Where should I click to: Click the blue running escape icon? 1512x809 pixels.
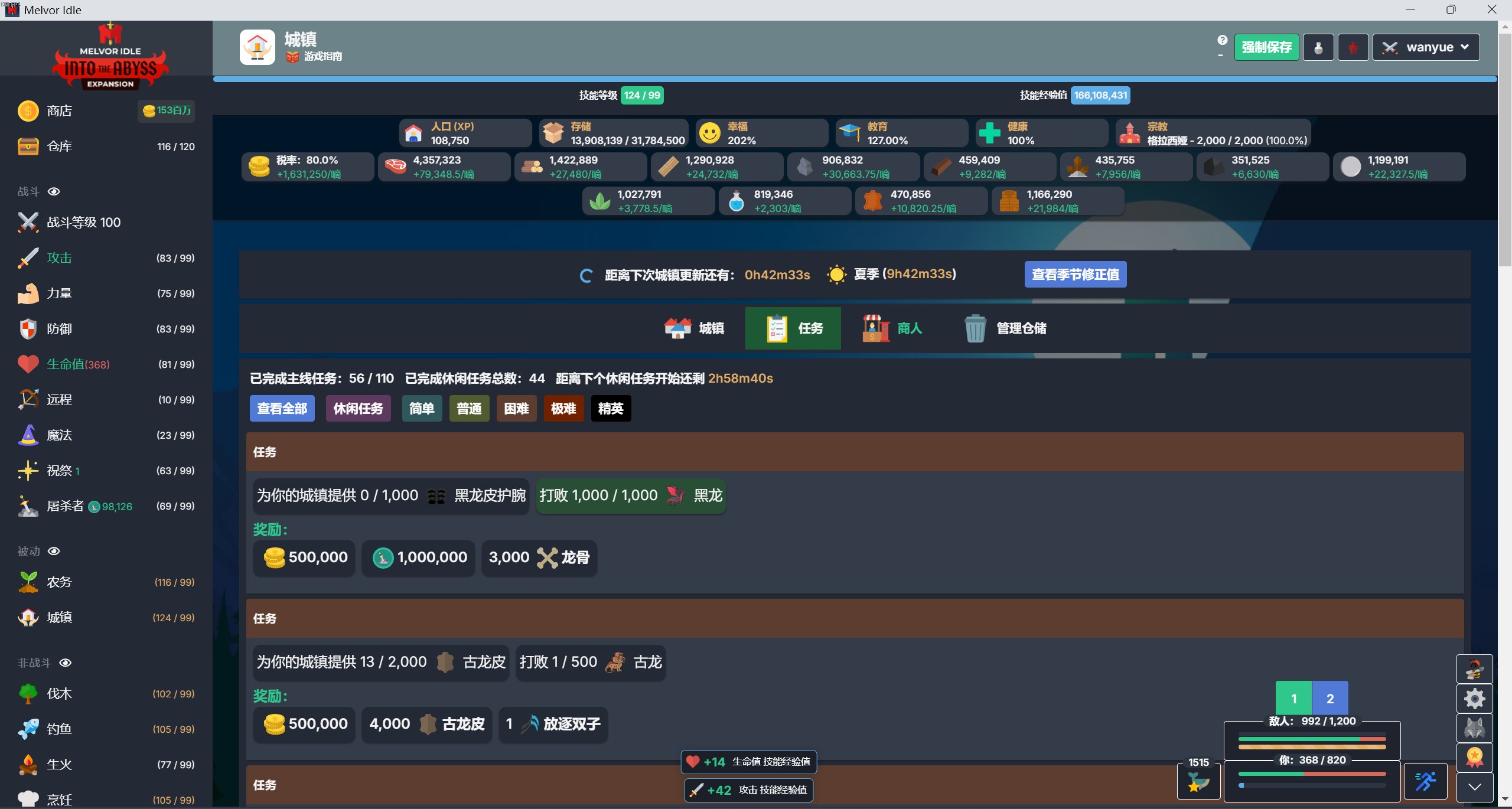coord(1425,781)
